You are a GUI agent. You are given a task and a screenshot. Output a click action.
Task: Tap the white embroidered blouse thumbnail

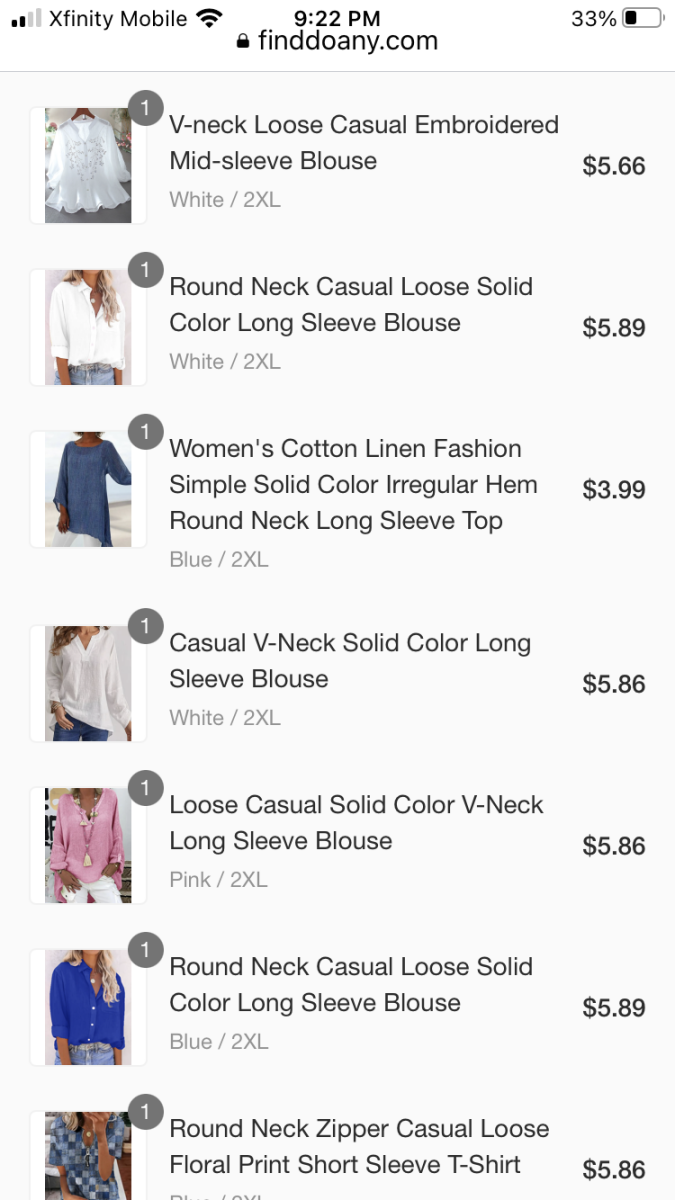[x=88, y=166]
